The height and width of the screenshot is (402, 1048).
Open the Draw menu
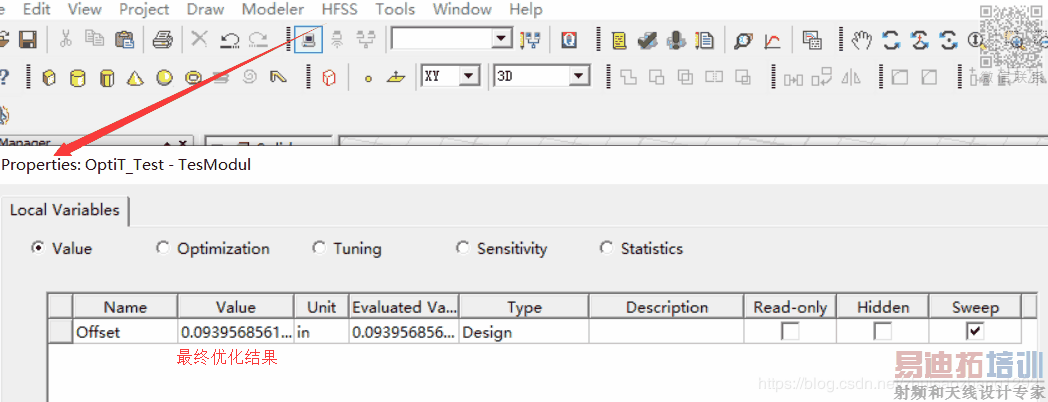(205, 9)
